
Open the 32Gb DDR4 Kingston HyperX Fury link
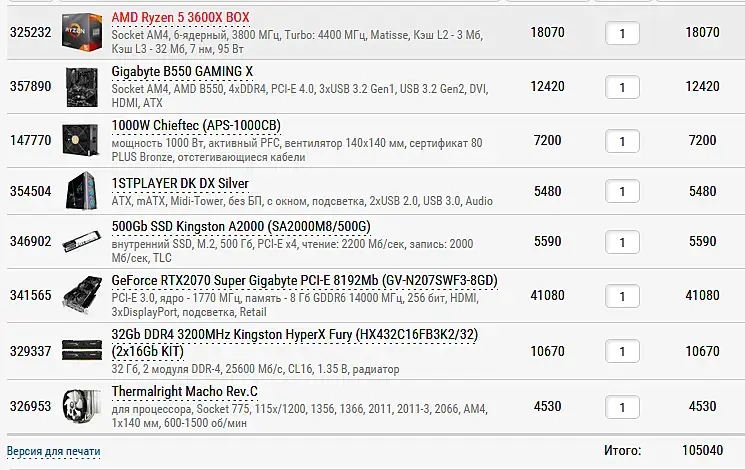pyautogui.click(x=295, y=343)
